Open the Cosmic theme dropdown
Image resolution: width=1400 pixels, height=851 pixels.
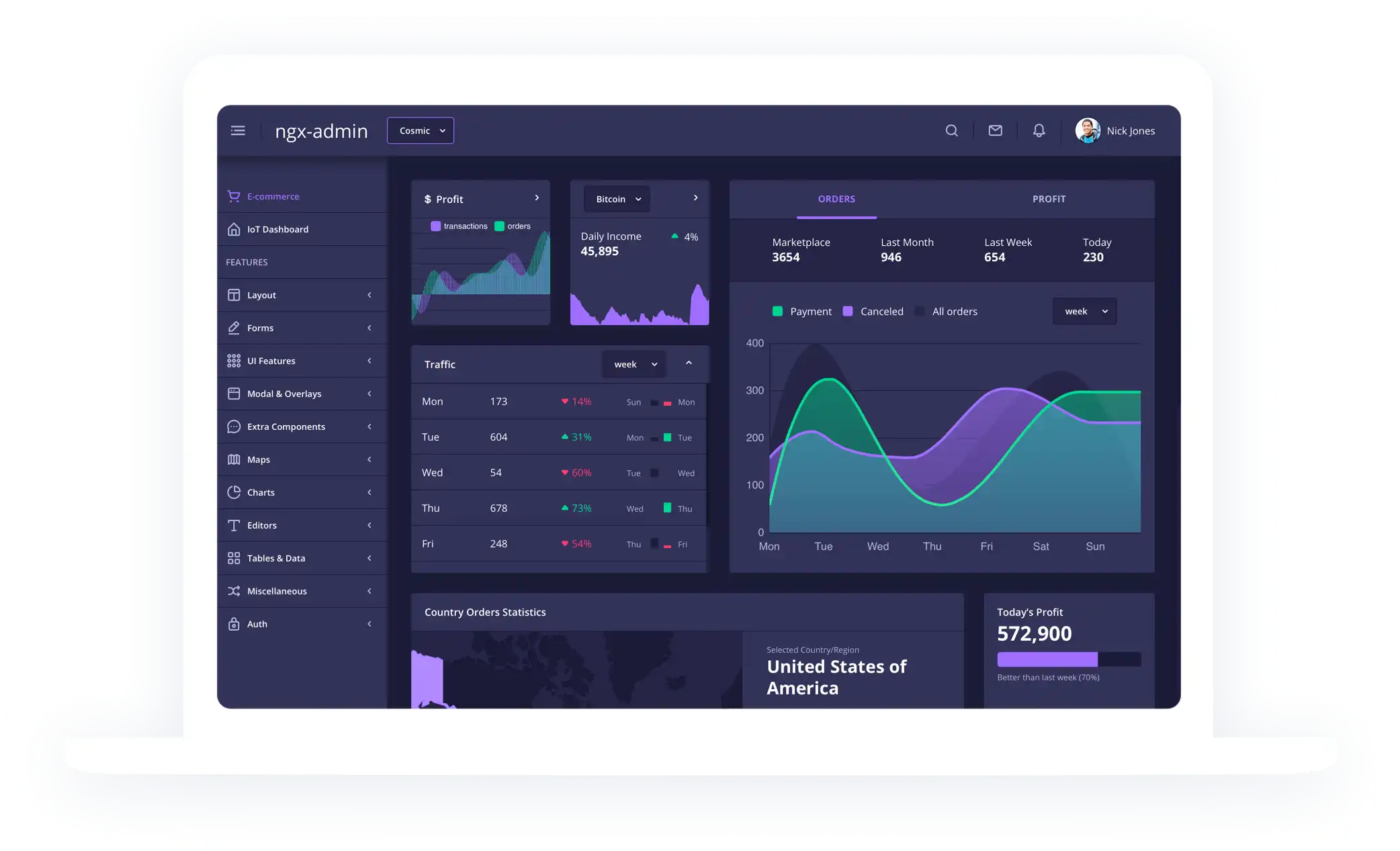point(420,130)
